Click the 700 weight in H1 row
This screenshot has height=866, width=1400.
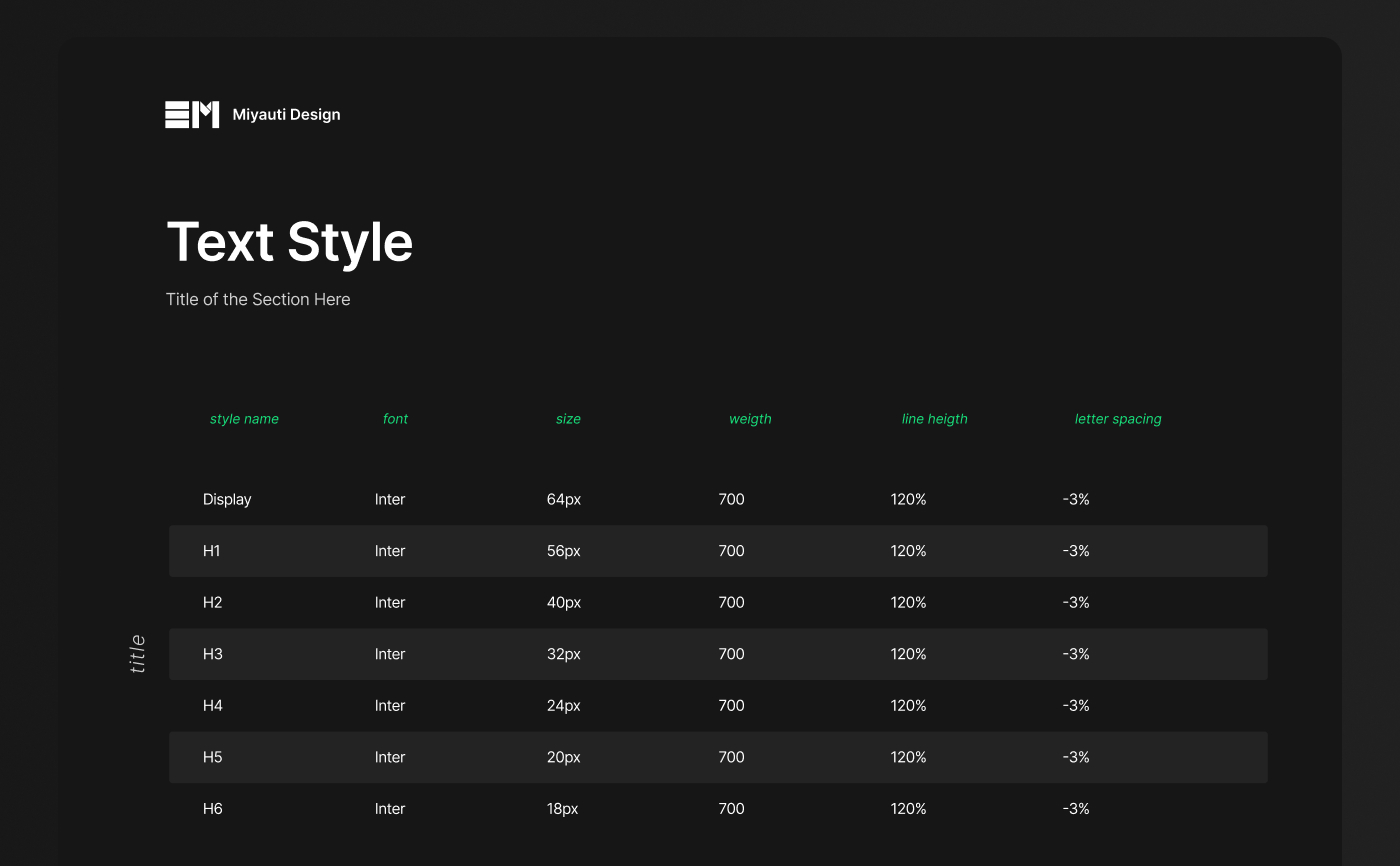click(731, 551)
